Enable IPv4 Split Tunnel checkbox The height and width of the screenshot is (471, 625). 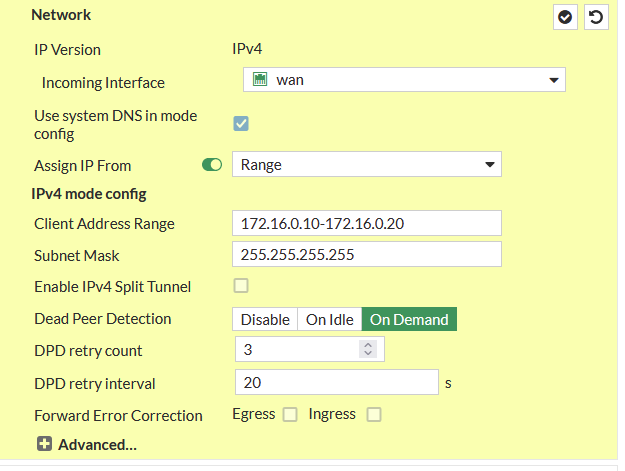tap(241, 286)
